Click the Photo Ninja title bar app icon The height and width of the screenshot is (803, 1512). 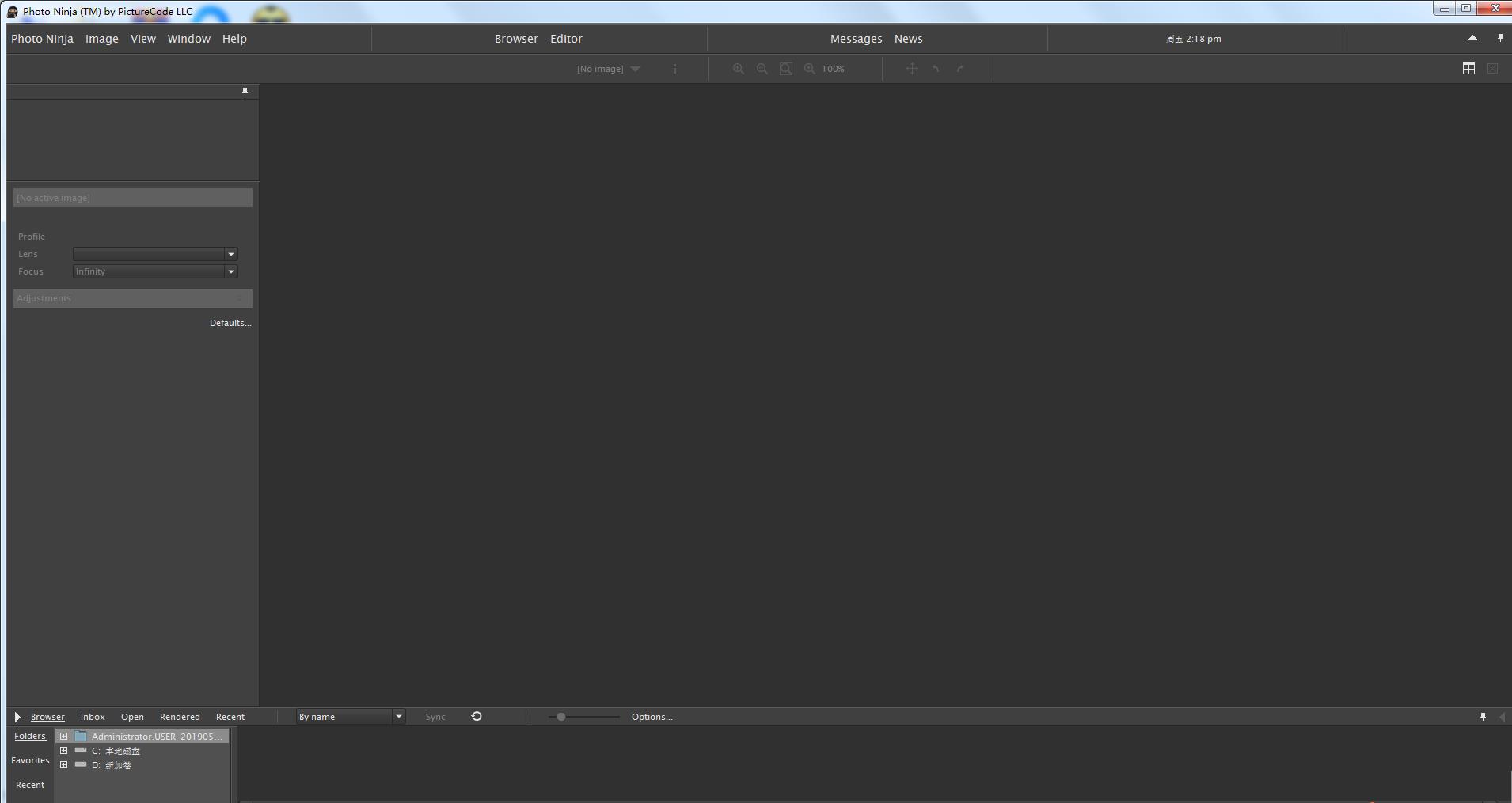click(x=13, y=12)
